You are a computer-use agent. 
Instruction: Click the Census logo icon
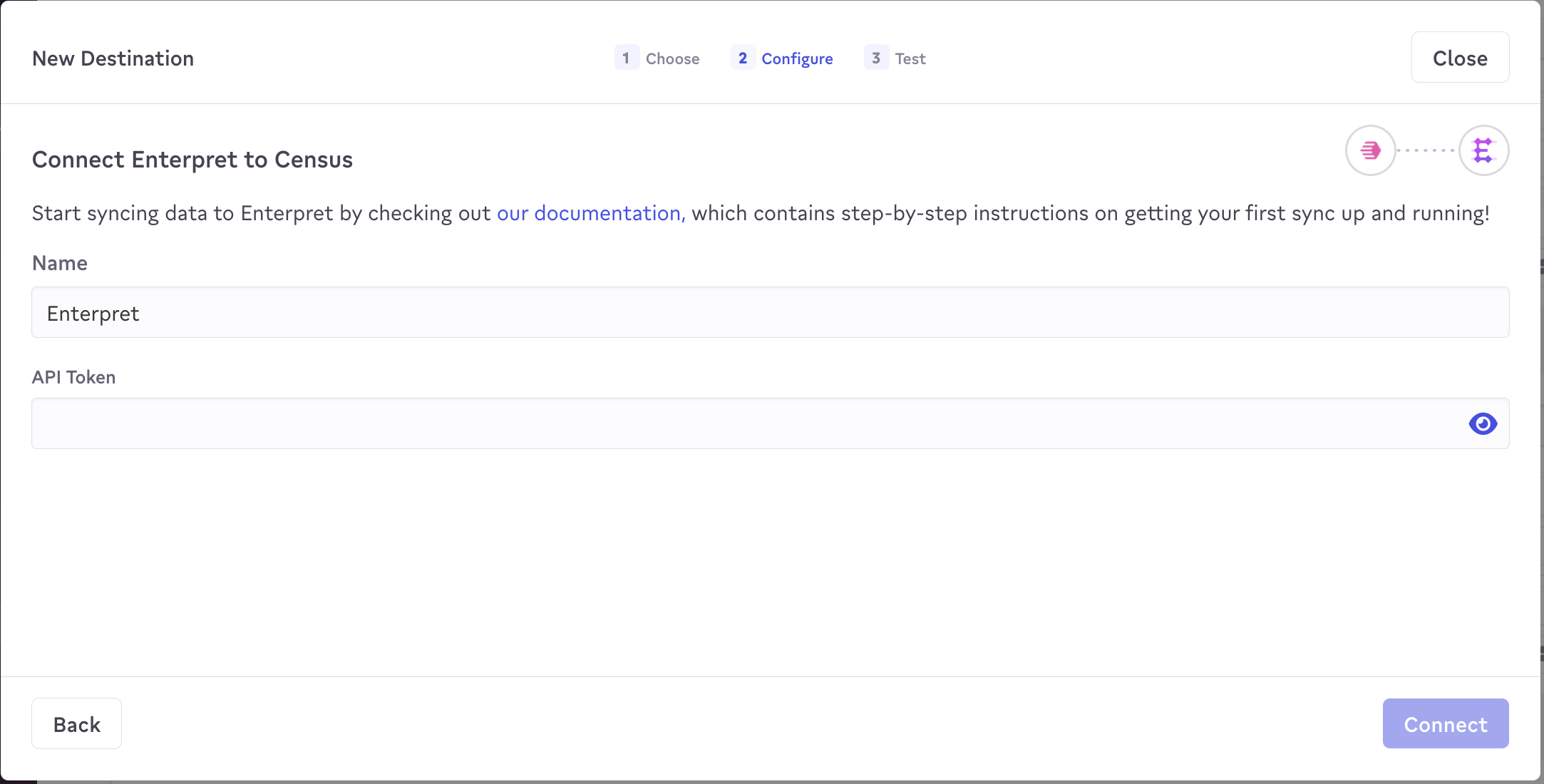pos(1370,150)
